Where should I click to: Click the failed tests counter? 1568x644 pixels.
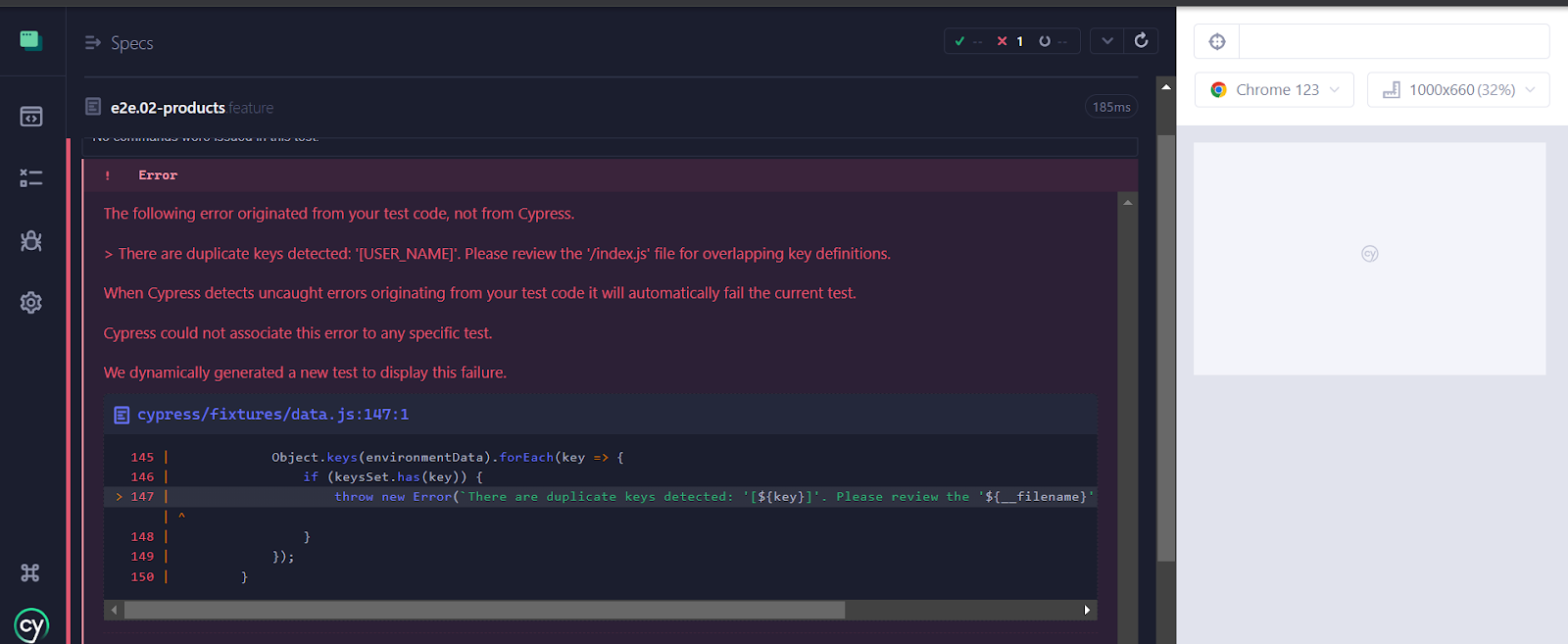coord(1010,41)
